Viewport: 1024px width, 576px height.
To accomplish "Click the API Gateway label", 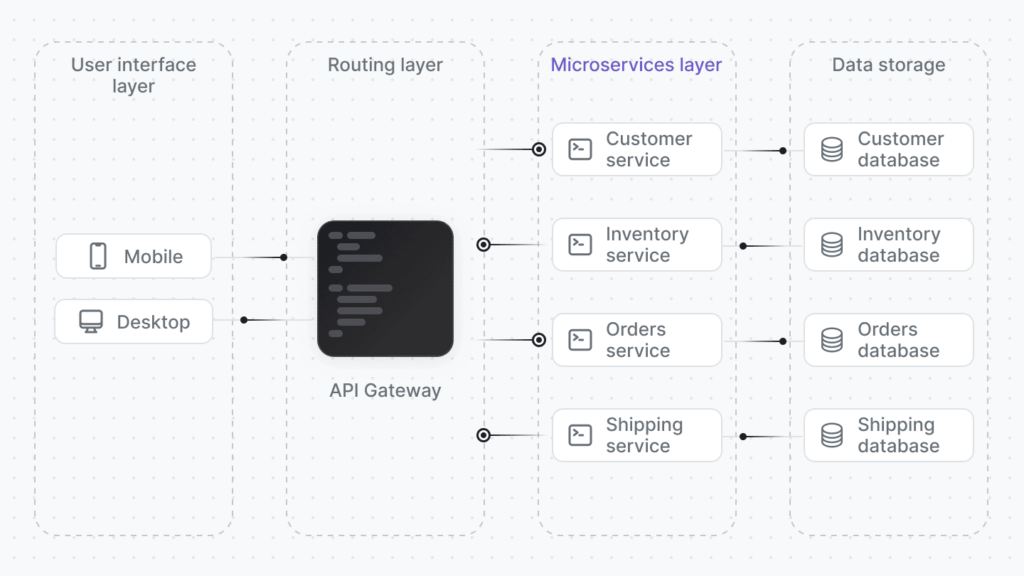I will point(385,391).
